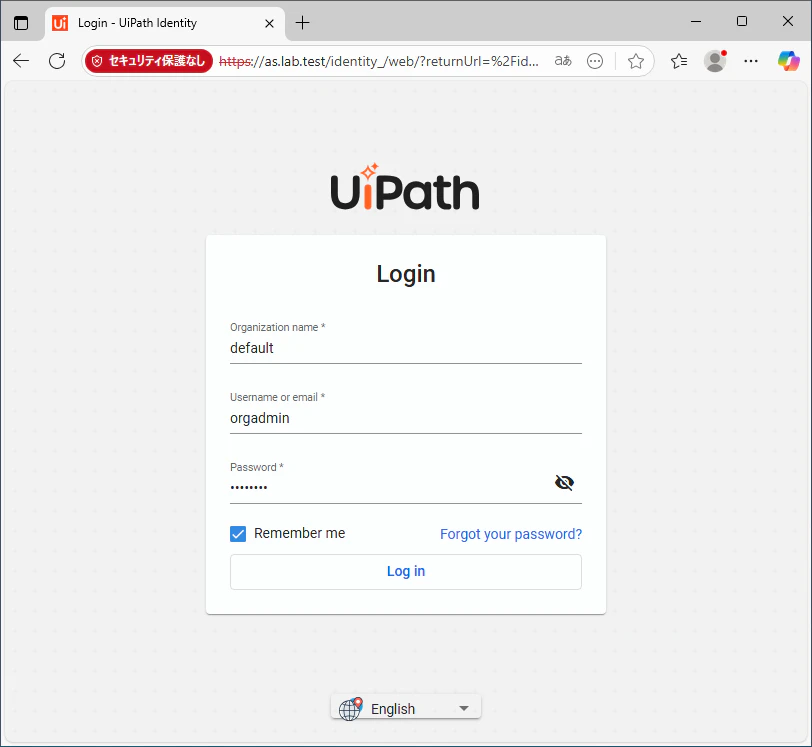Click the Remember me label
Viewport: 812px width, 747px height.
299,533
